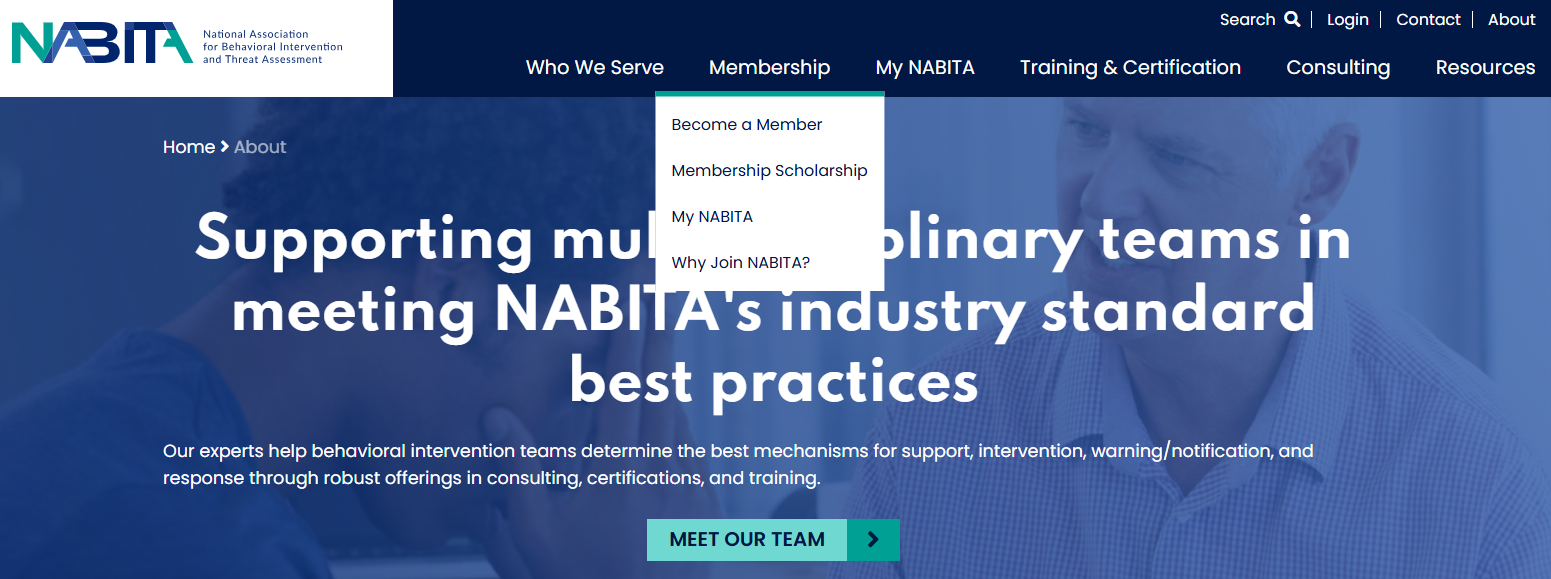Click the About breadcrumb label
The image size is (1551, 579).
tap(259, 146)
